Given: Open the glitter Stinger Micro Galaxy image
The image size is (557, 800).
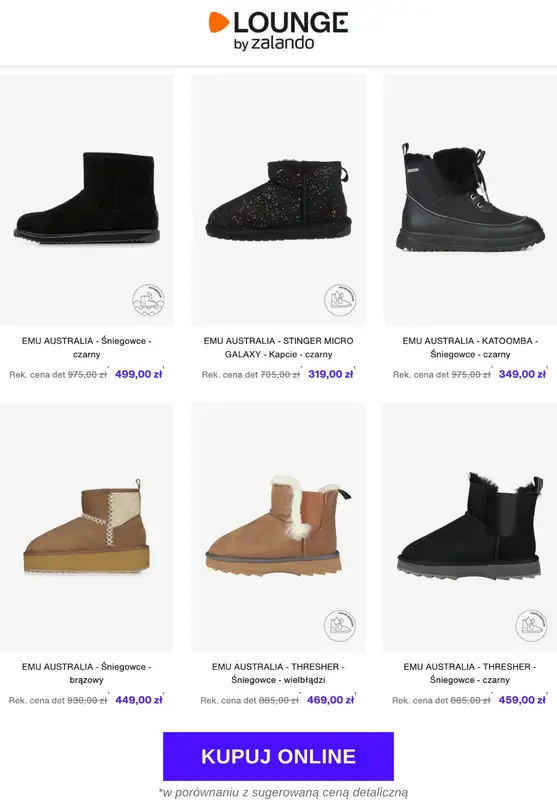Looking at the screenshot, I should click(x=278, y=200).
